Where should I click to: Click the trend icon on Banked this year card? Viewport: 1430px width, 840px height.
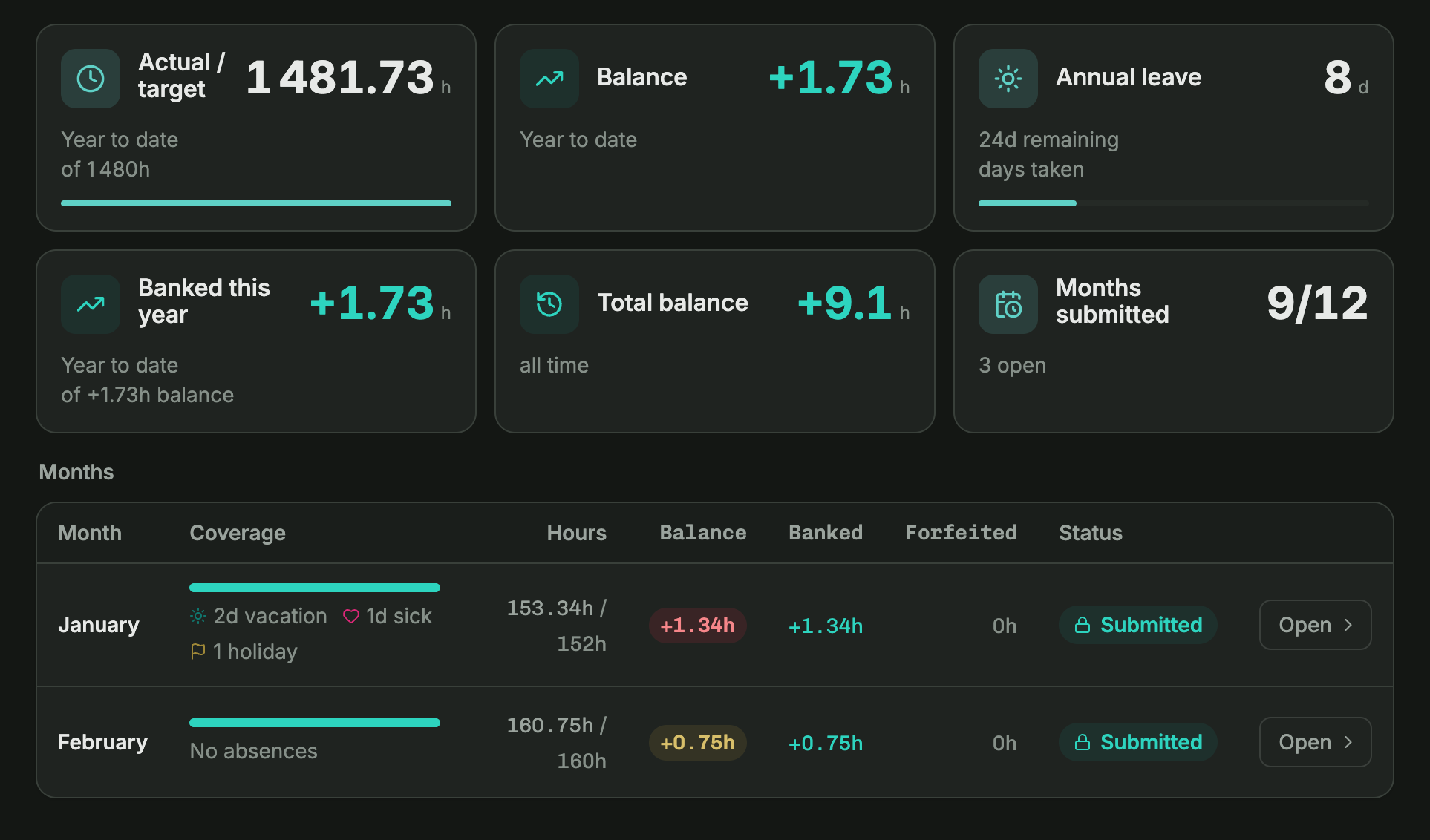[x=91, y=304]
